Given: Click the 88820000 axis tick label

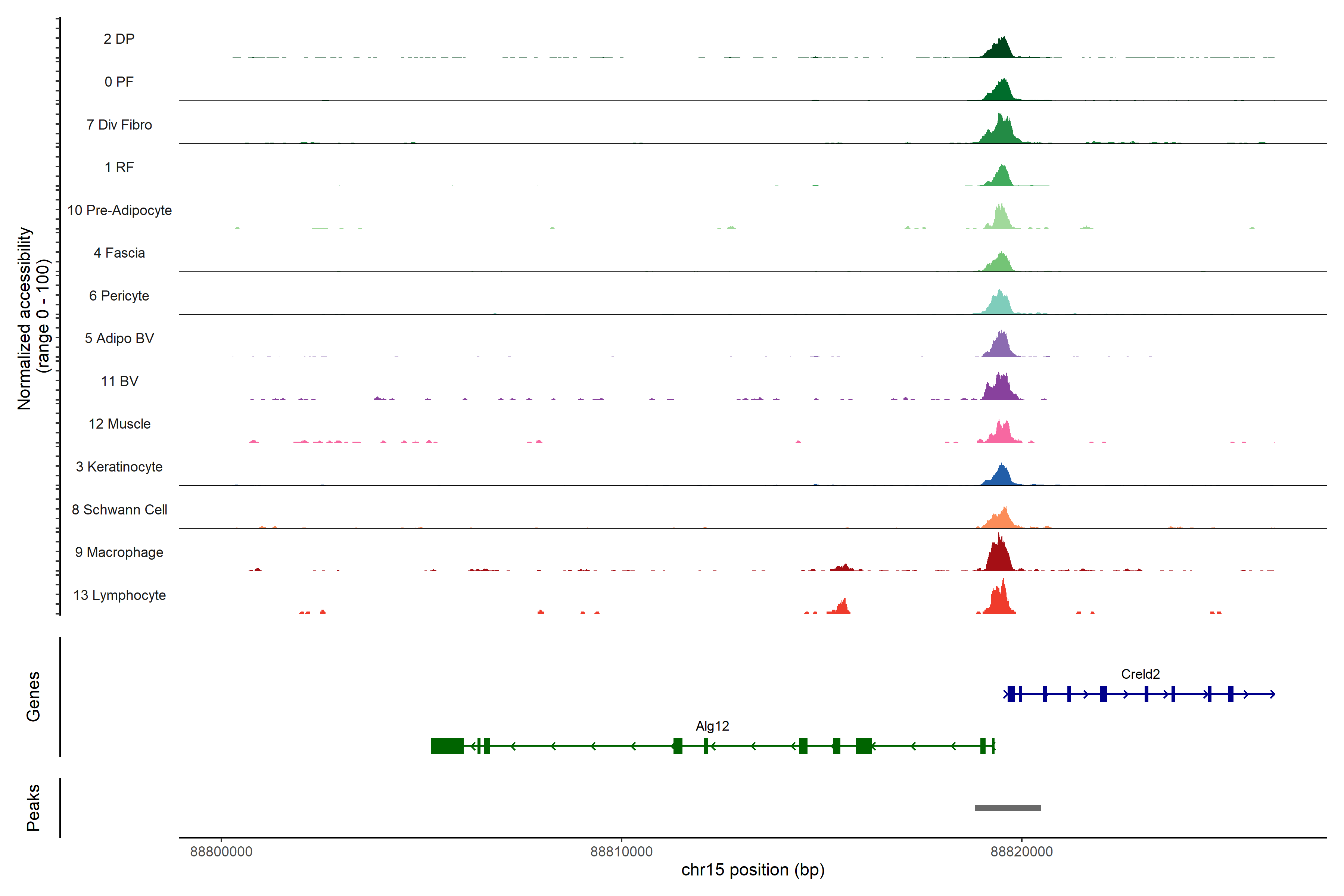Looking at the screenshot, I should click(1021, 852).
